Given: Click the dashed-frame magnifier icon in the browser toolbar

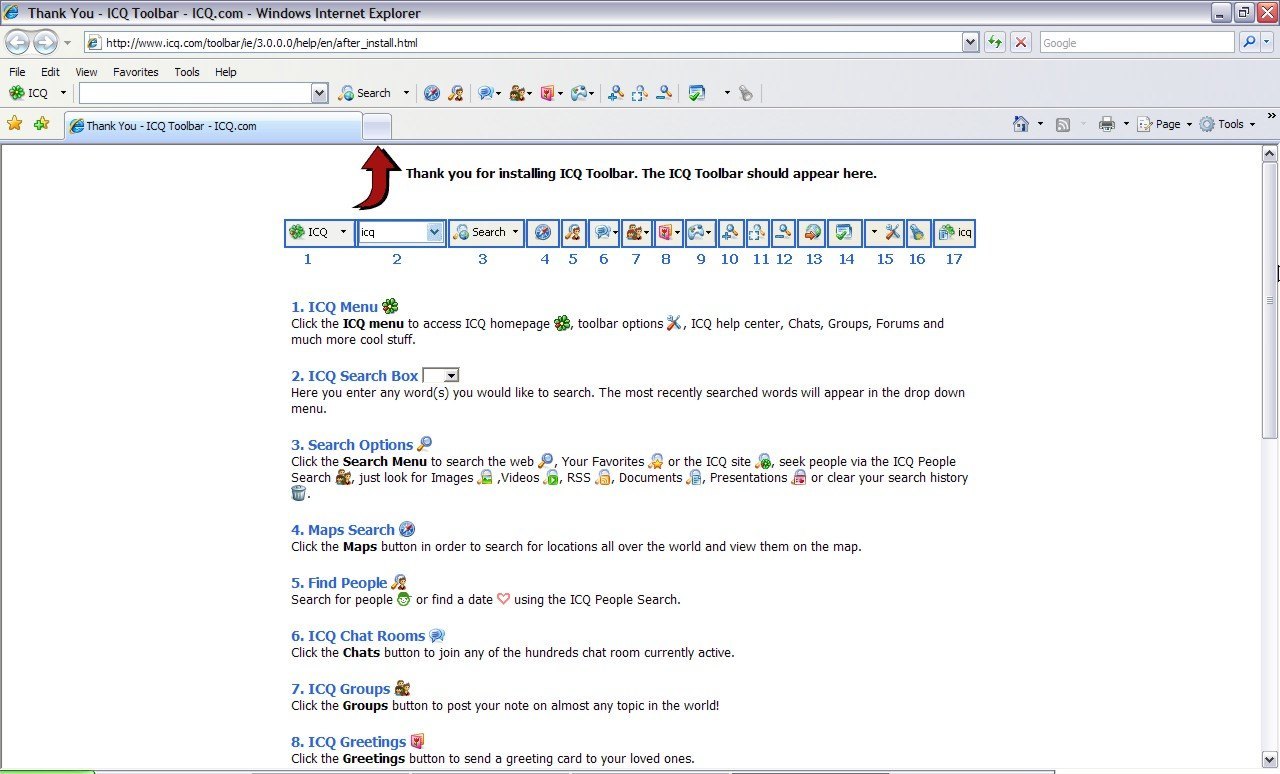Looking at the screenshot, I should [x=640, y=93].
